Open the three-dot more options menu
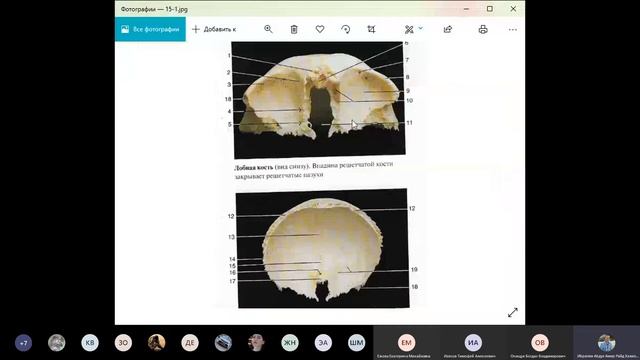This screenshot has height=360, width=640. point(513,29)
